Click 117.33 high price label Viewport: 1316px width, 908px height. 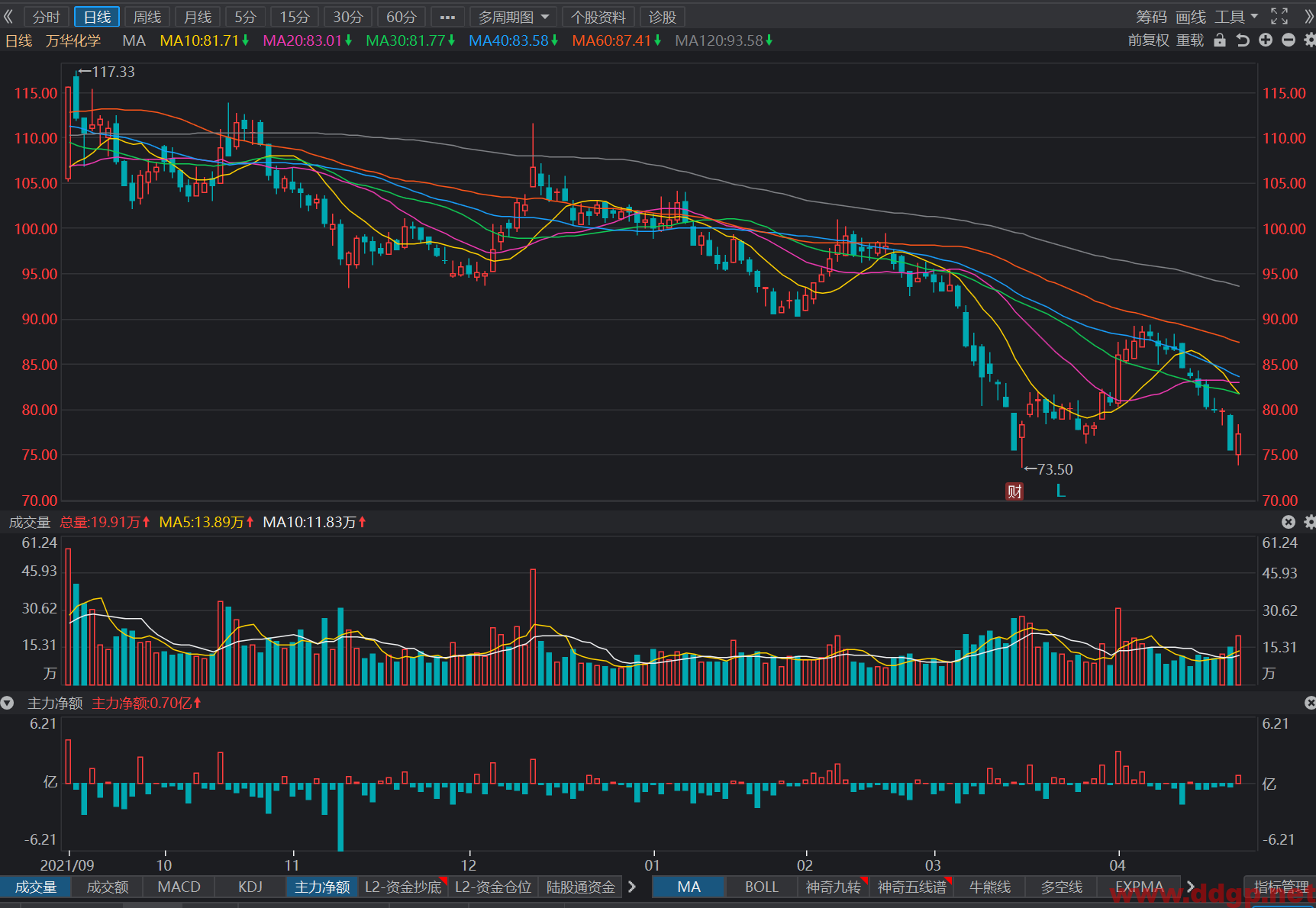click(x=113, y=72)
